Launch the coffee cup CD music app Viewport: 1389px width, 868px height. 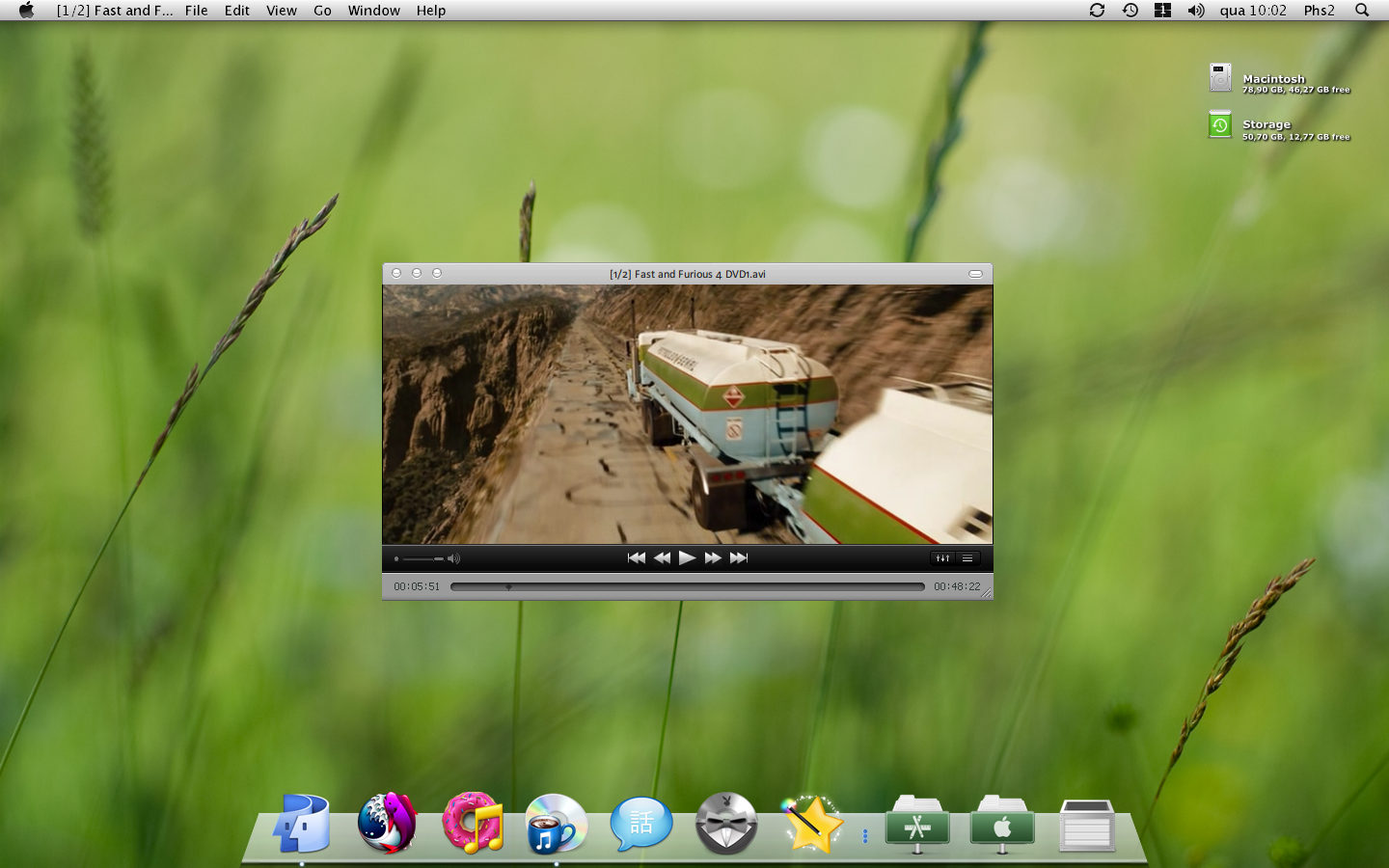point(557,824)
